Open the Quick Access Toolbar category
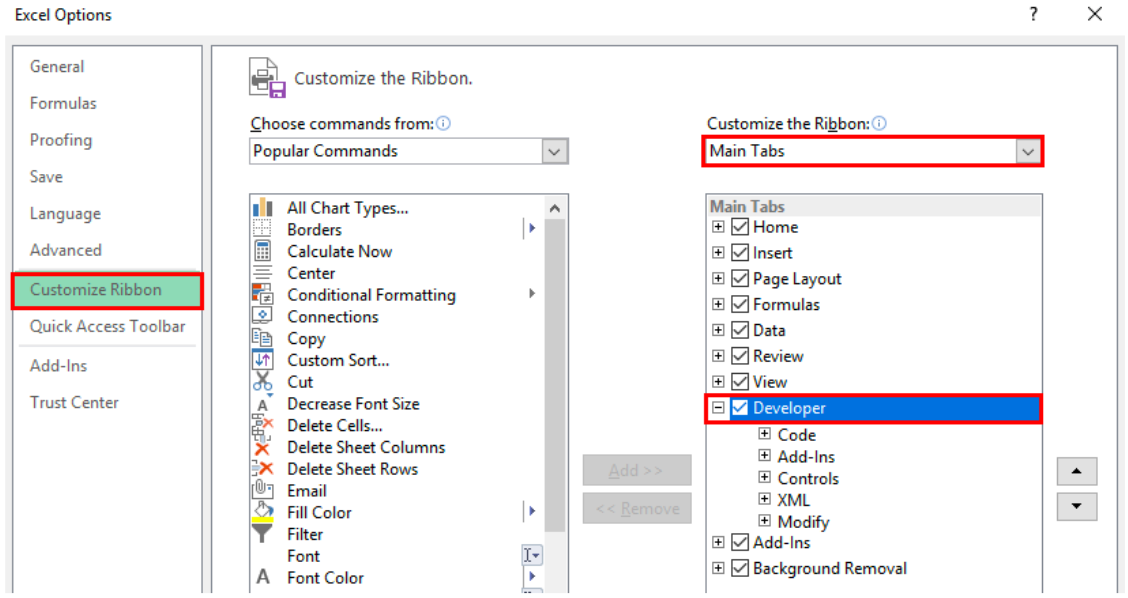This screenshot has height=598, width=1128. pos(107,327)
